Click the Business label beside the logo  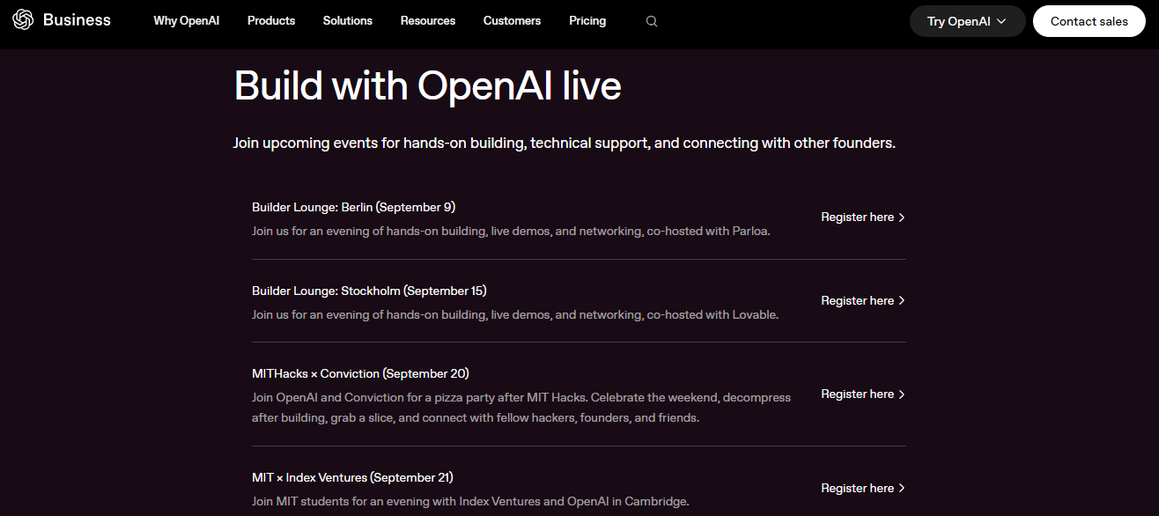tap(77, 21)
